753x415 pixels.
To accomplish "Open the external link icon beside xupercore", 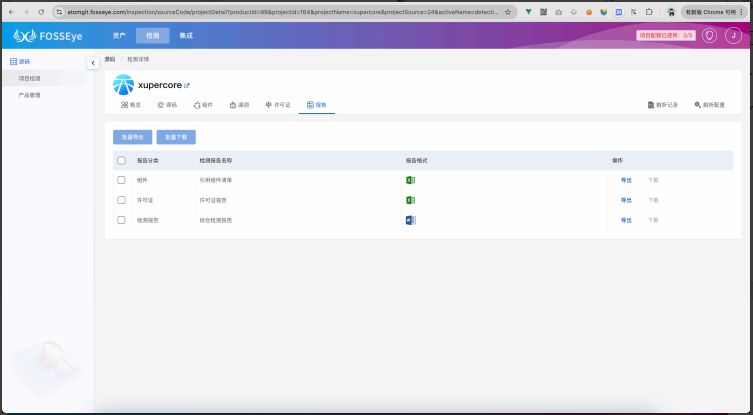I will 187,85.
